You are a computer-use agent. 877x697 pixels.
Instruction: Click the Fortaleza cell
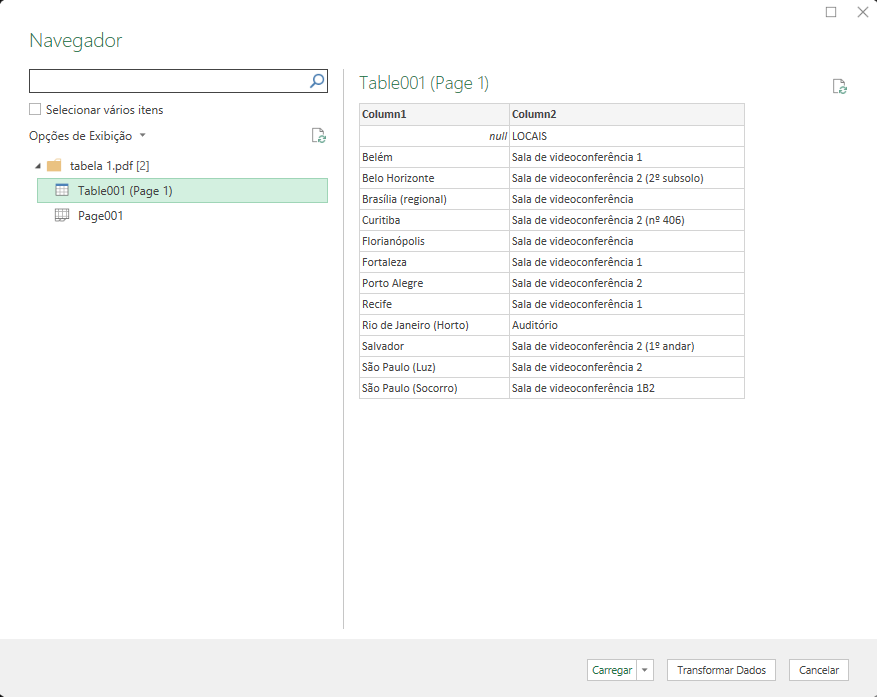click(434, 262)
